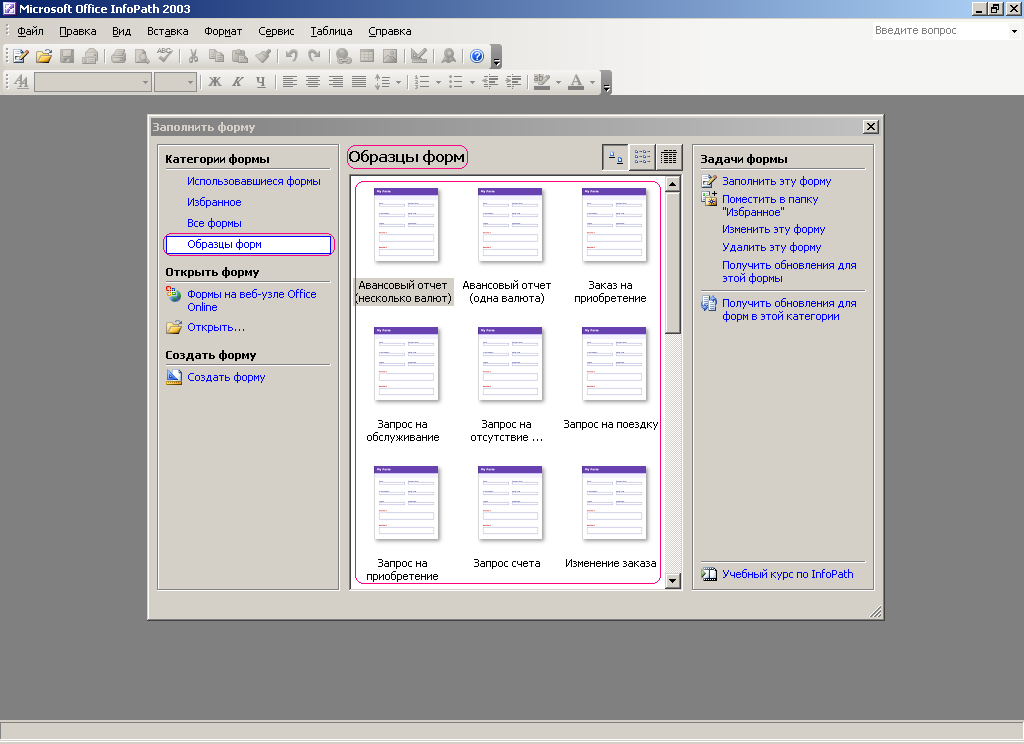Click the Print icon in toolbar
Screen dimensions: 1024x744
tap(118, 56)
